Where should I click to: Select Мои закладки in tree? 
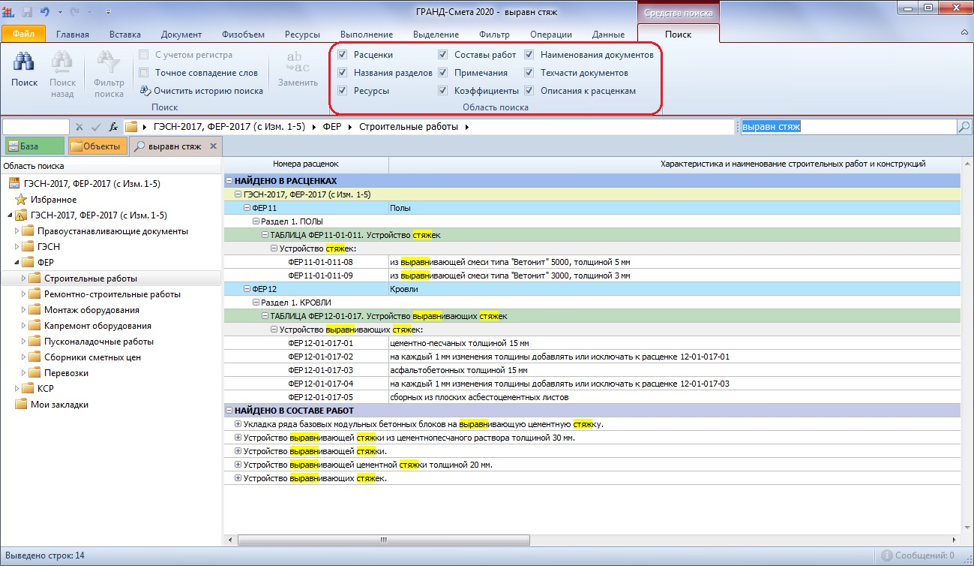coord(60,404)
